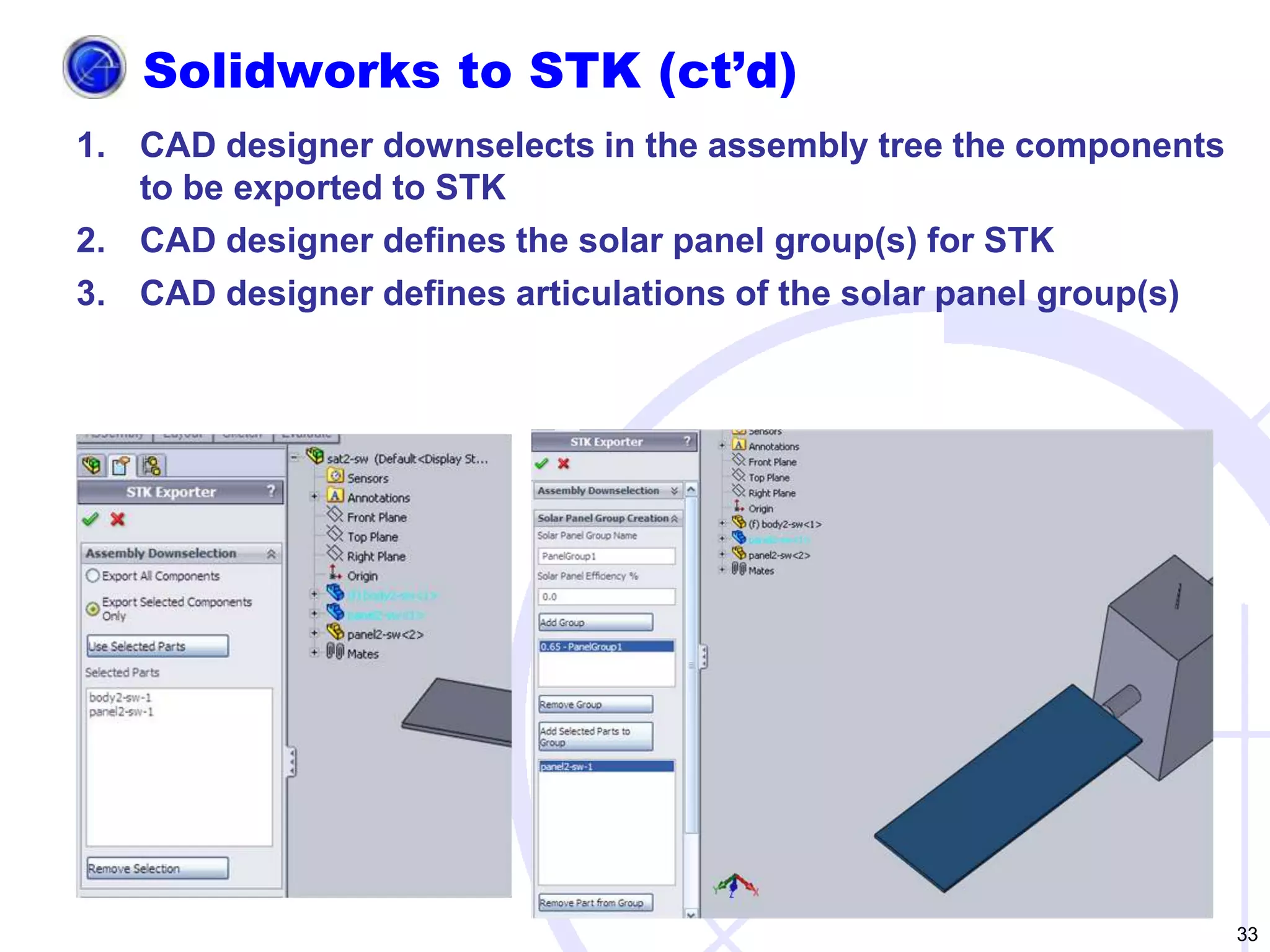Open the ConfigurationManager tab icon in left panel
Screen dimensions: 1270x952
[x=151, y=465]
